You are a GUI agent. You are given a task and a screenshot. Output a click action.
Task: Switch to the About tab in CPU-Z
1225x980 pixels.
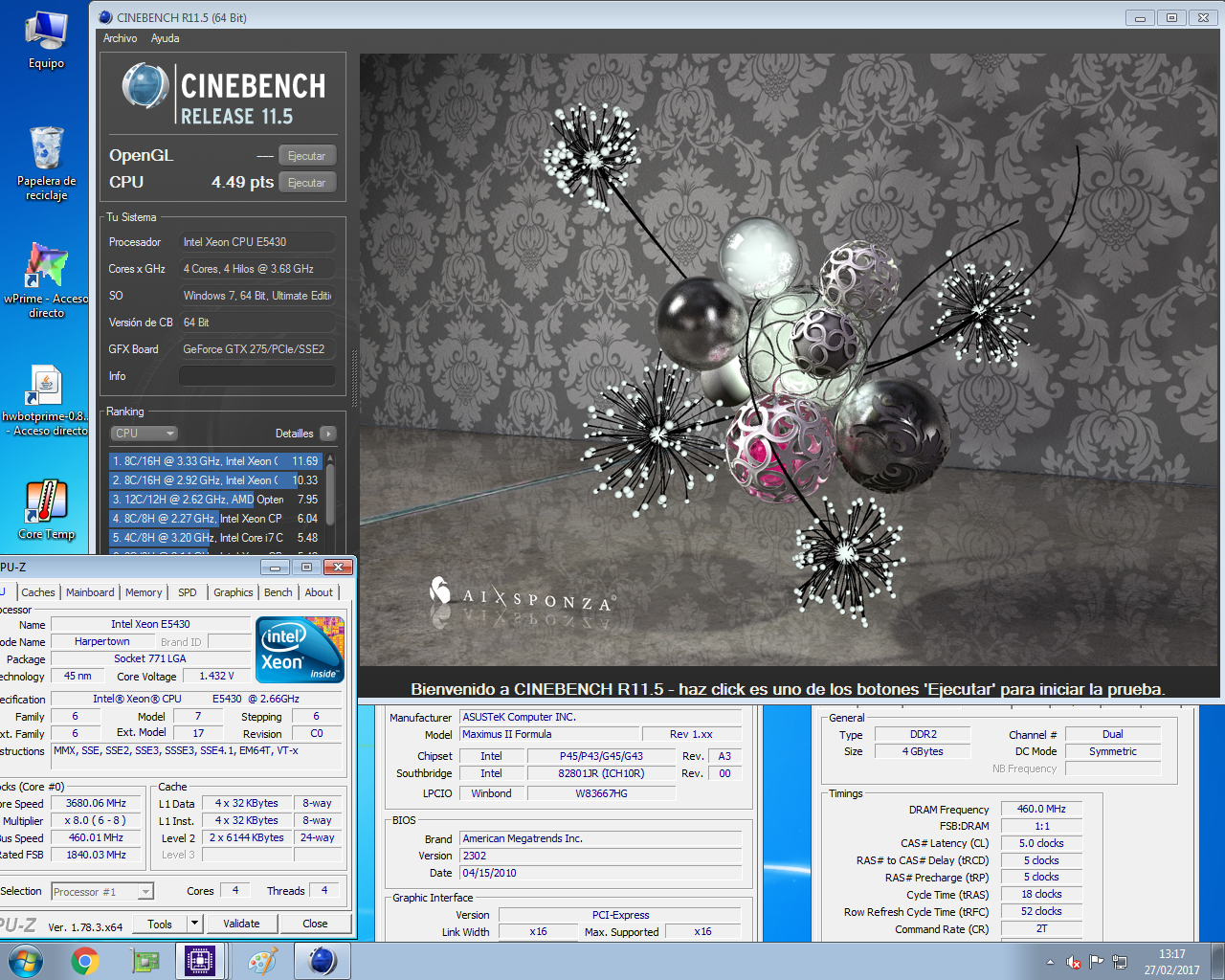[x=319, y=592]
